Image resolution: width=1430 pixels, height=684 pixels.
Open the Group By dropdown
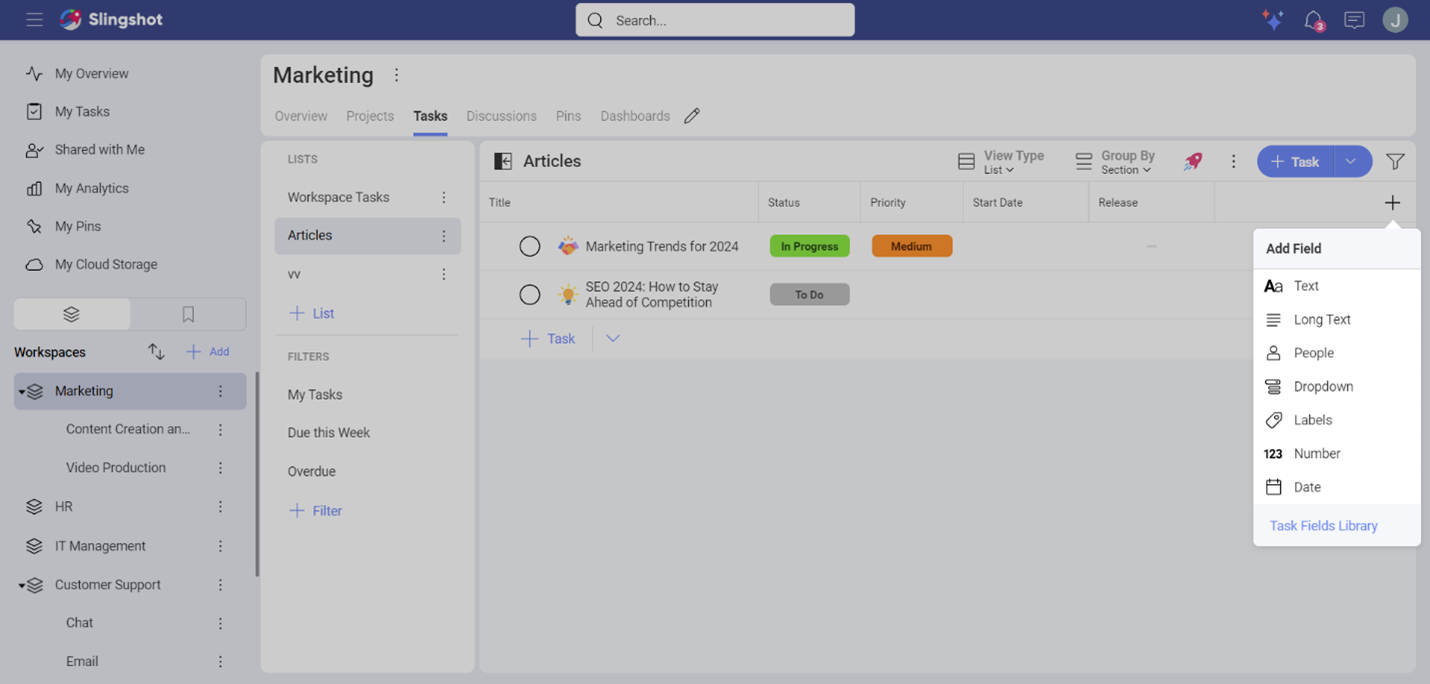click(x=1115, y=161)
